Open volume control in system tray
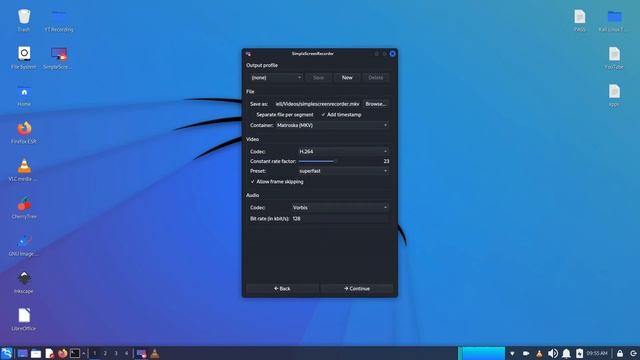 point(553,353)
